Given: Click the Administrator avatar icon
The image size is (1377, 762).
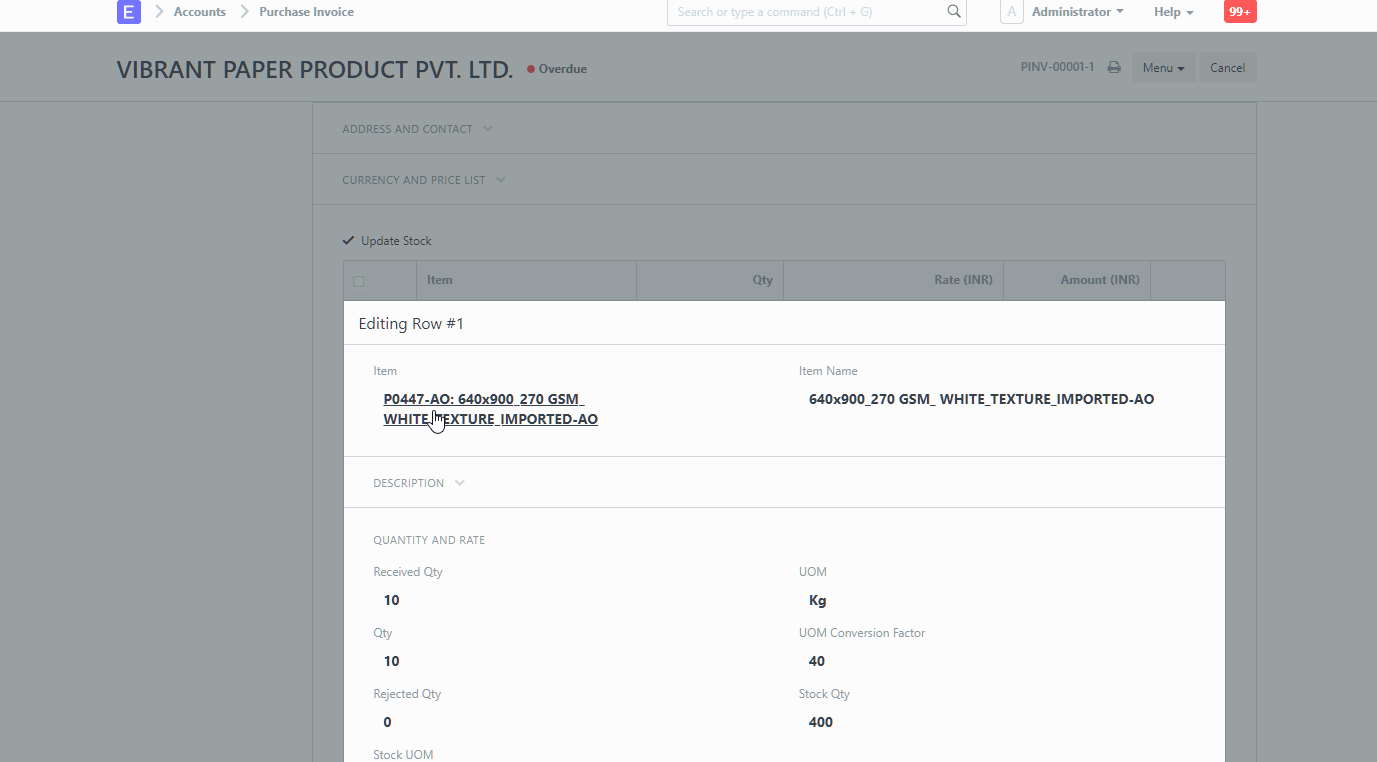Looking at the screenshot, I should point(1011,11).
